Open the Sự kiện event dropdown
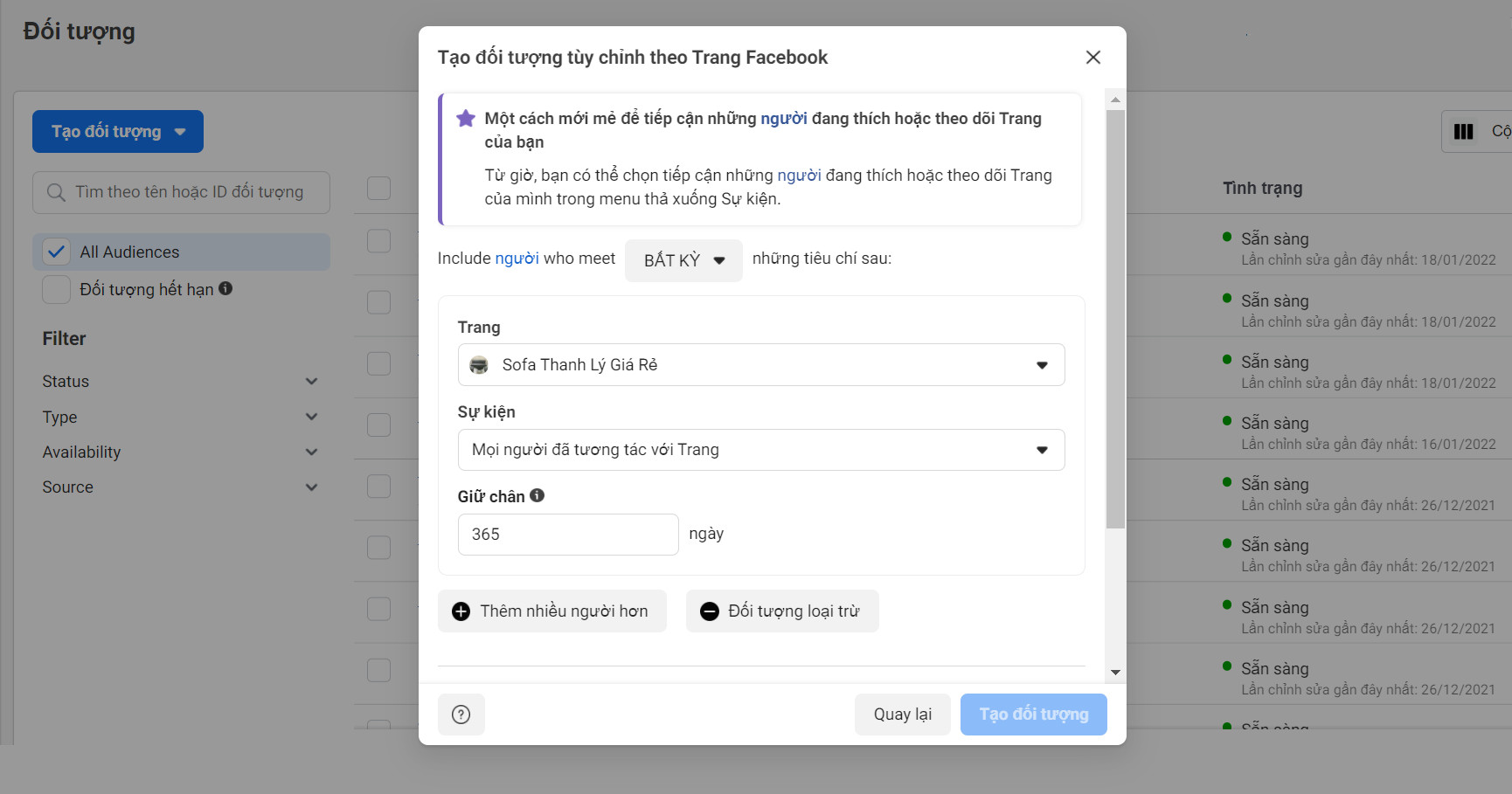Screen dimensions: 1512x794 pyautogui.click(x=761, y=450)
